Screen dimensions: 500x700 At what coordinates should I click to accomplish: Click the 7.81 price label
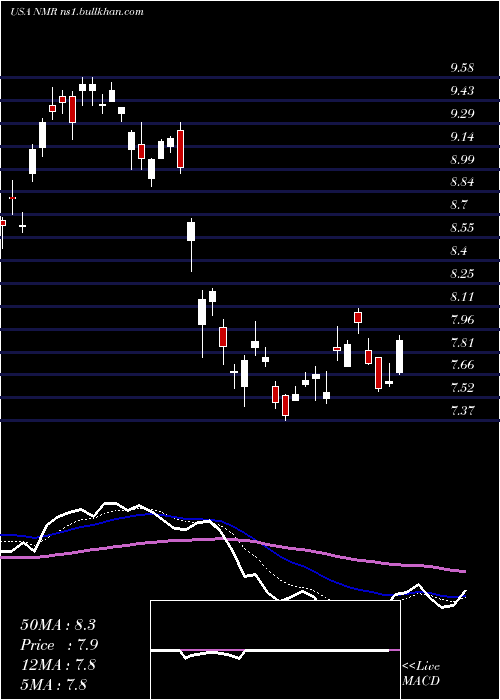462,343
